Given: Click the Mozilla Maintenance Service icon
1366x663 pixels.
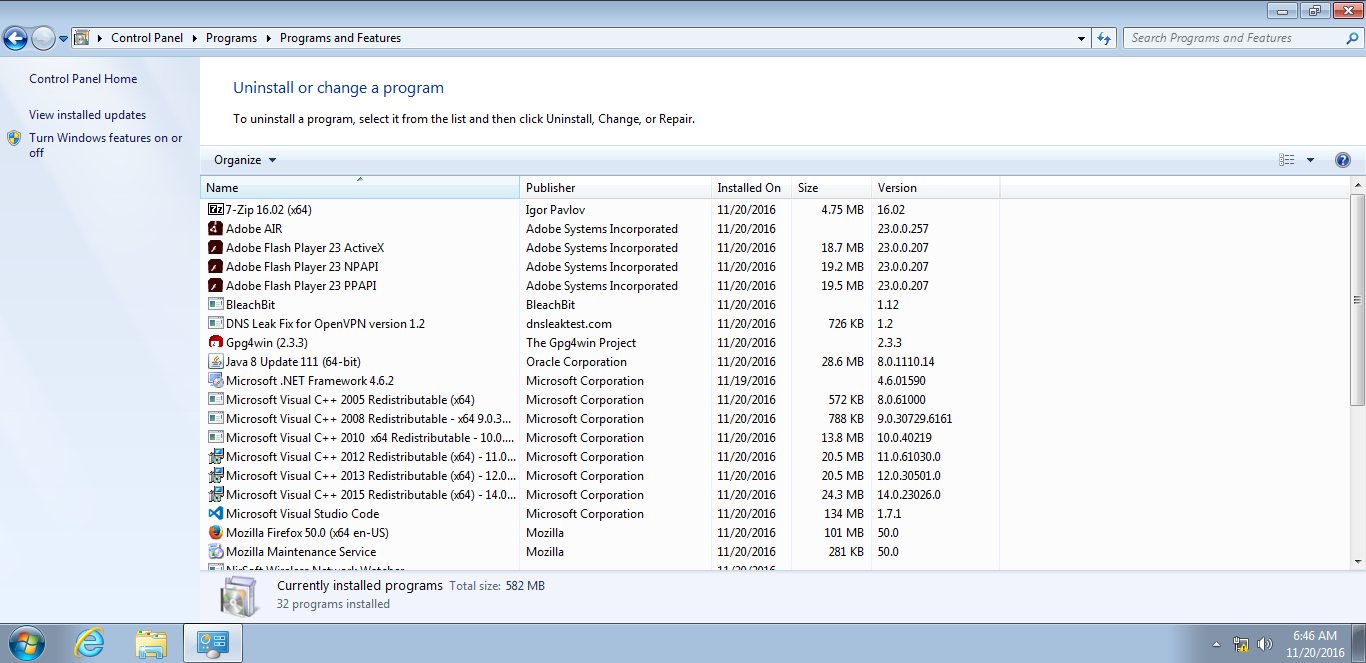Looking at the screenshot, I should 215,552.
